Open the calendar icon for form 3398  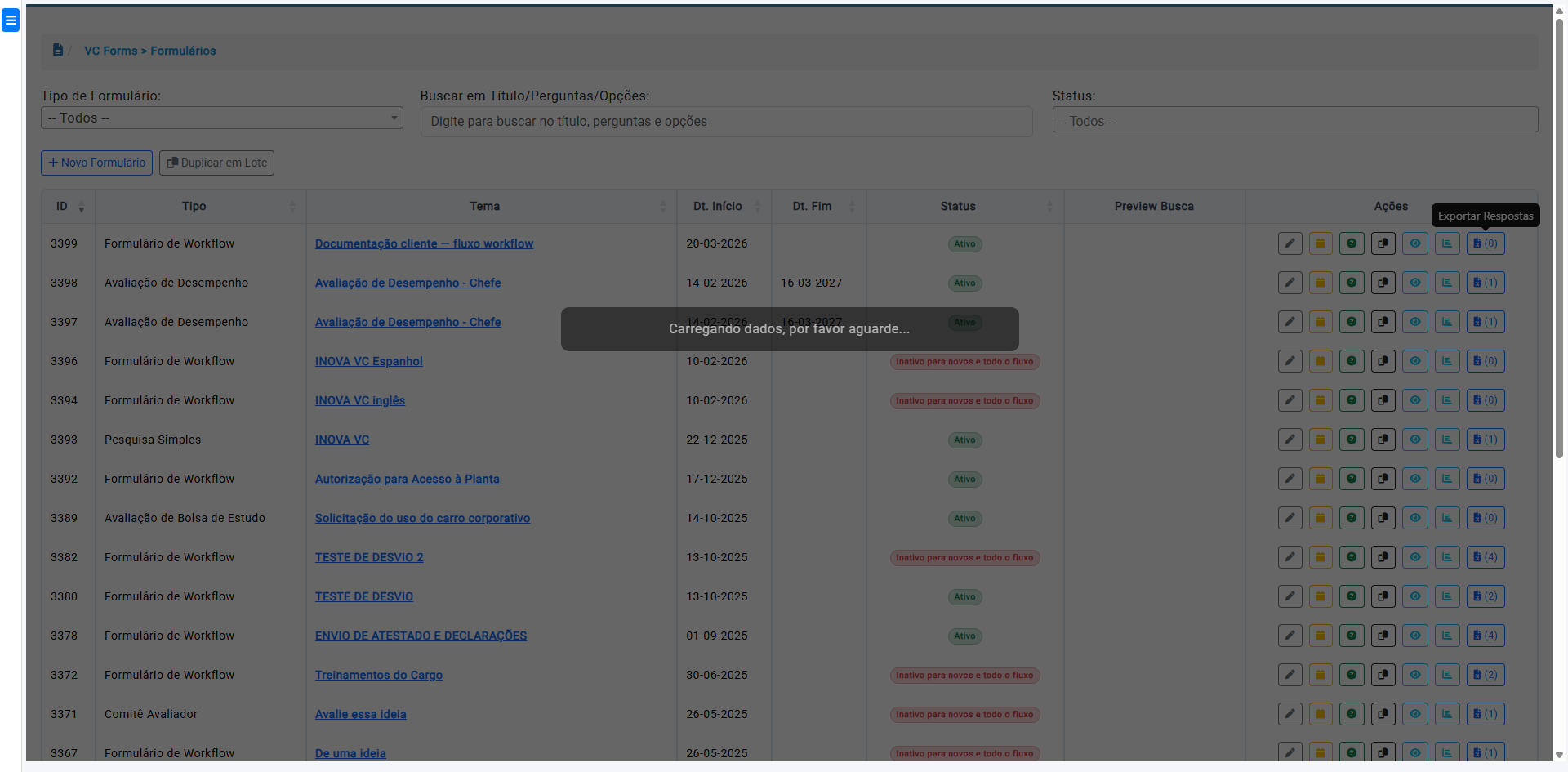[x=1321, y=283]
